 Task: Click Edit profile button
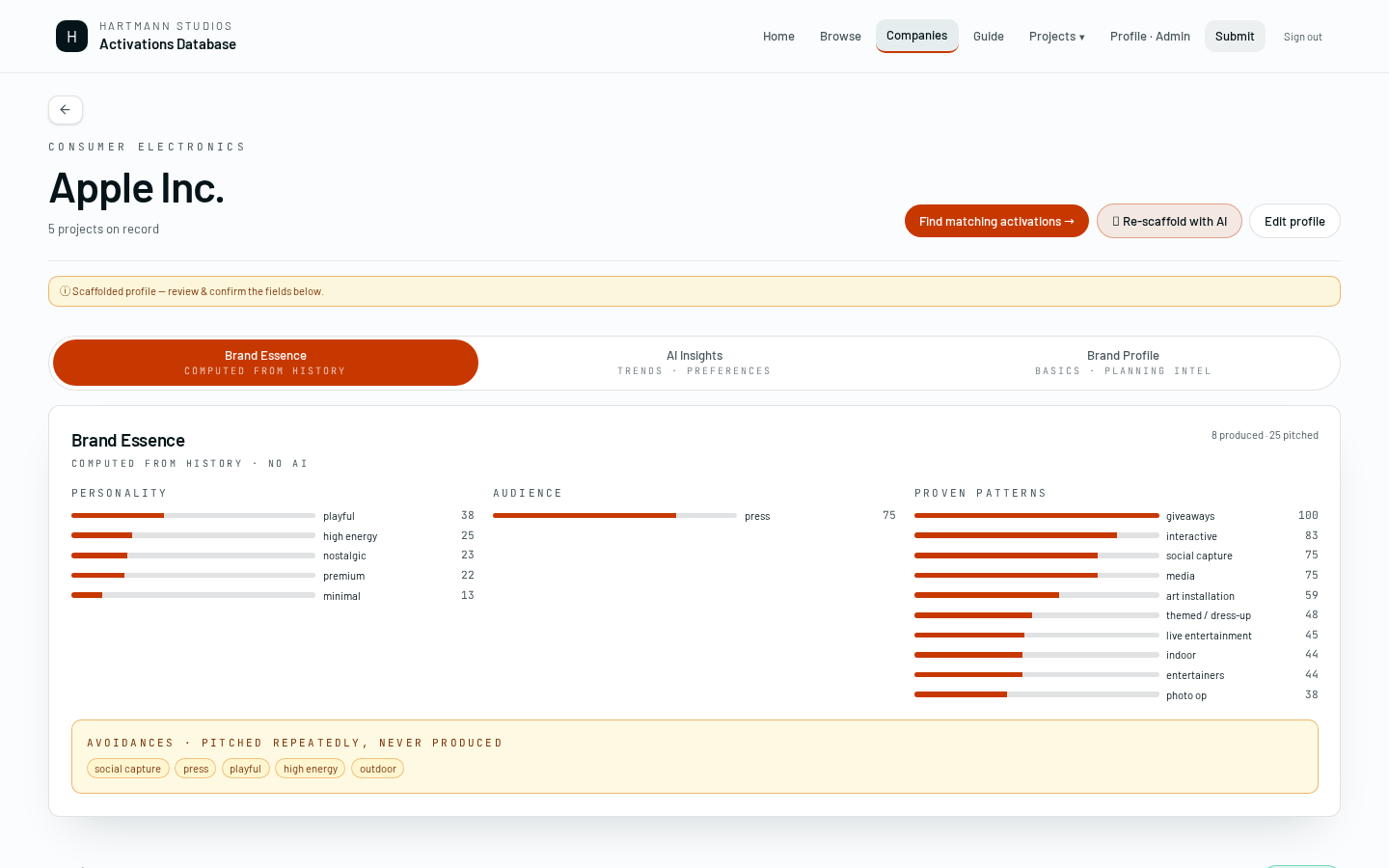[x=1294, y=221]
